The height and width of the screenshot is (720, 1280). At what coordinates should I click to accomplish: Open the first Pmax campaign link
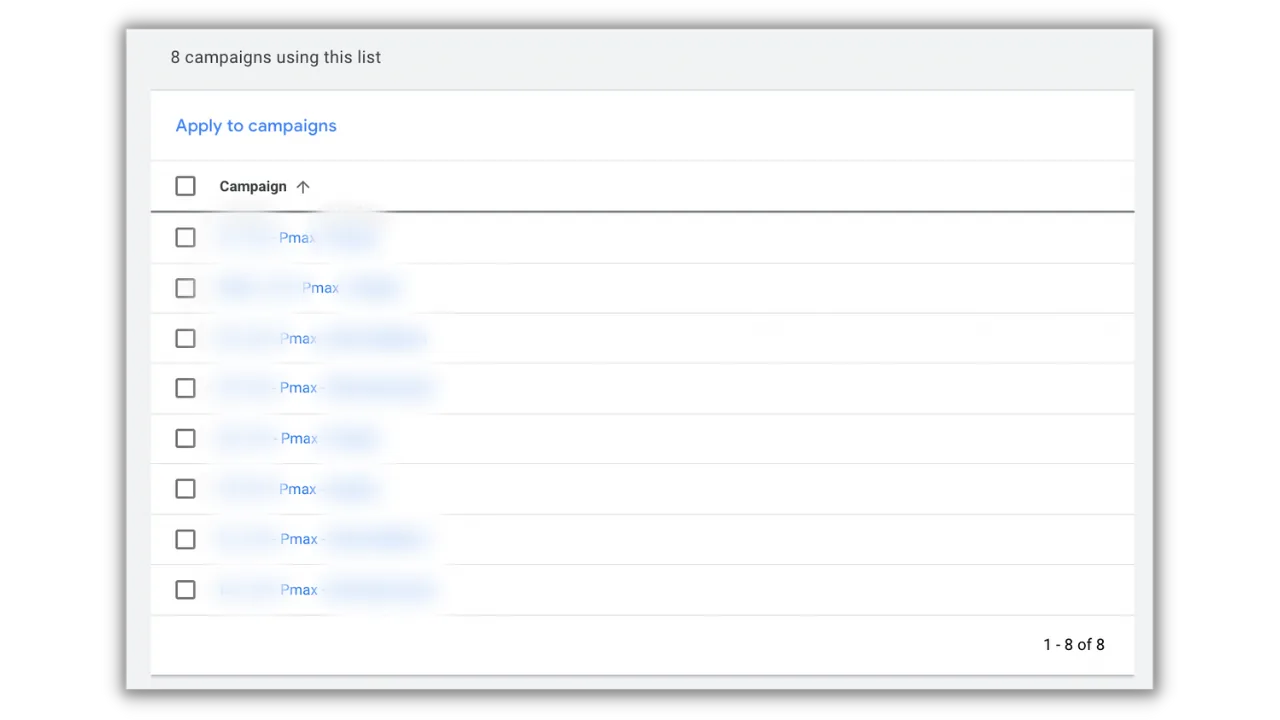pos(297,238)
